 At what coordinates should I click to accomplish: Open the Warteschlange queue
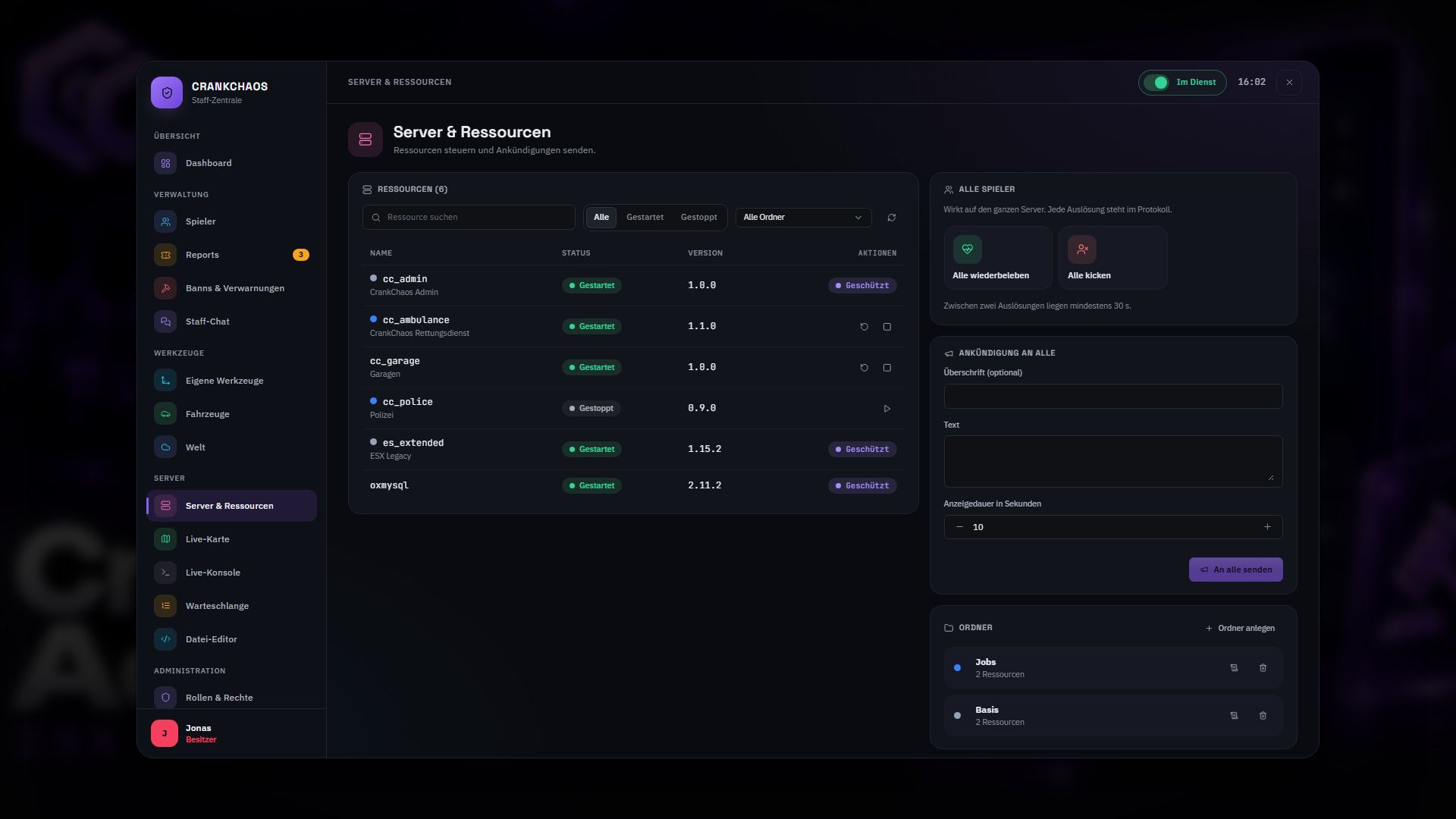point(231,606)
